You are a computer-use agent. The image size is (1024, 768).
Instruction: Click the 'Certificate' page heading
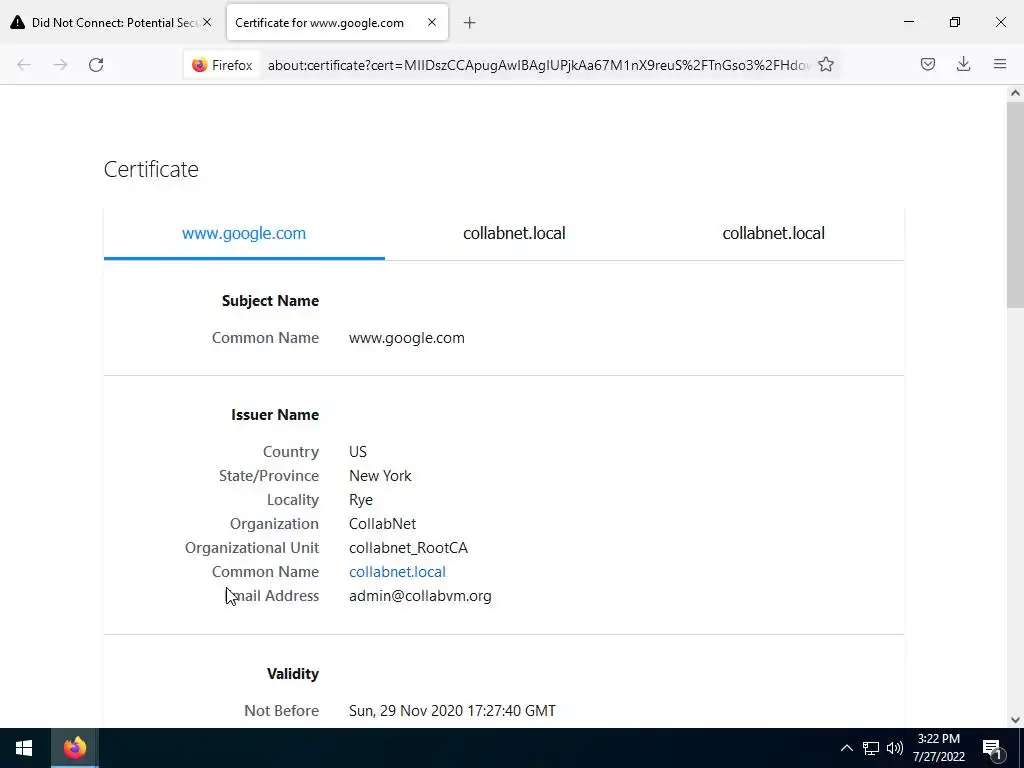pyautogui.click(x=151, y=169)
